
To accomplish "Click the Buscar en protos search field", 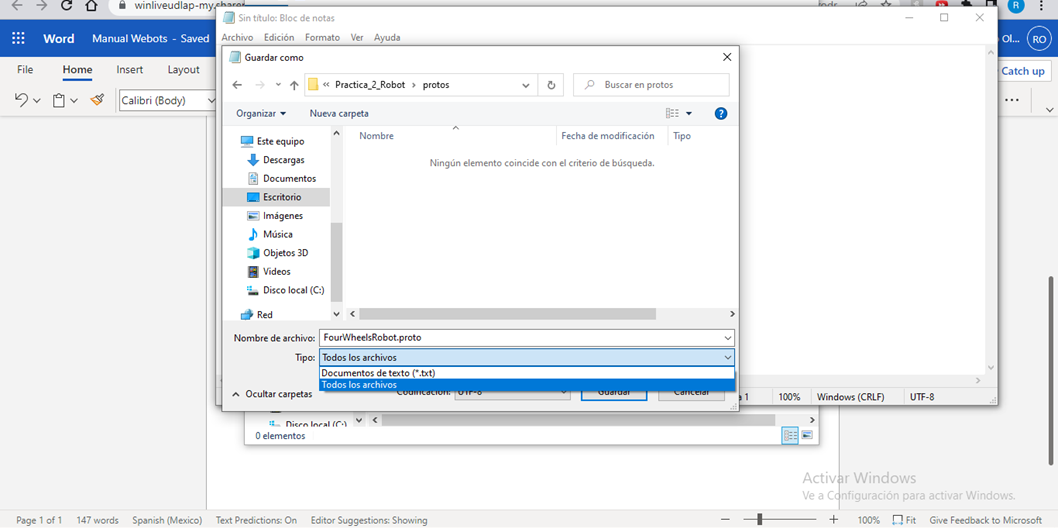I will click(x=651, y=85).
